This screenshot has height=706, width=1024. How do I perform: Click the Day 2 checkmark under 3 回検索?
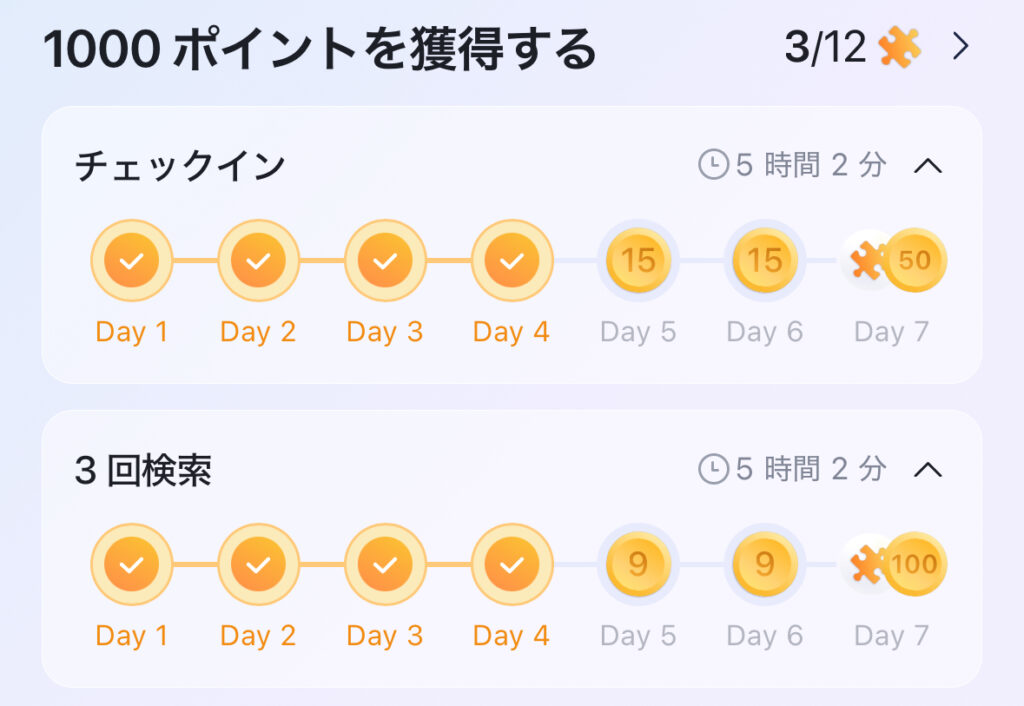point(259,564)
